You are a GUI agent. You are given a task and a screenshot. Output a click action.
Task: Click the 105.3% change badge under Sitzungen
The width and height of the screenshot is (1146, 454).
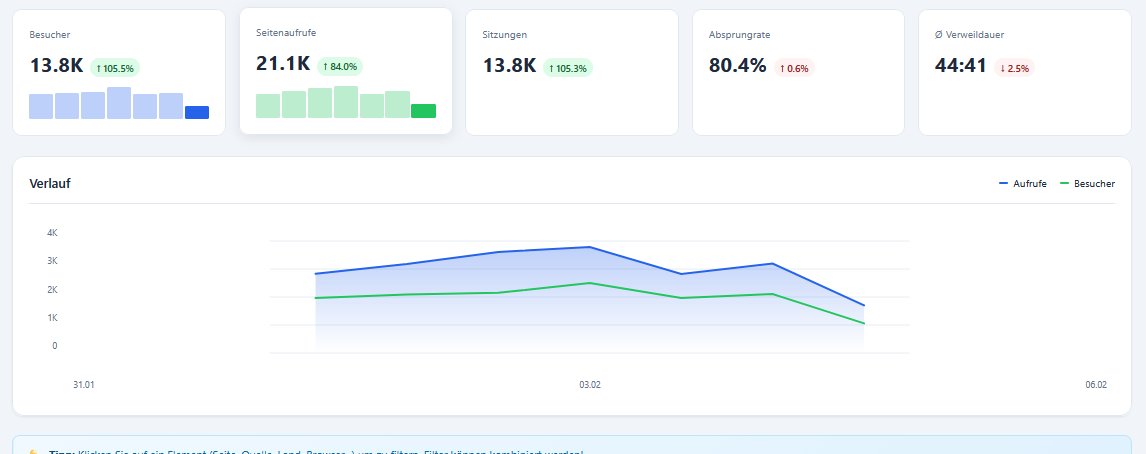tap(567, 68)
